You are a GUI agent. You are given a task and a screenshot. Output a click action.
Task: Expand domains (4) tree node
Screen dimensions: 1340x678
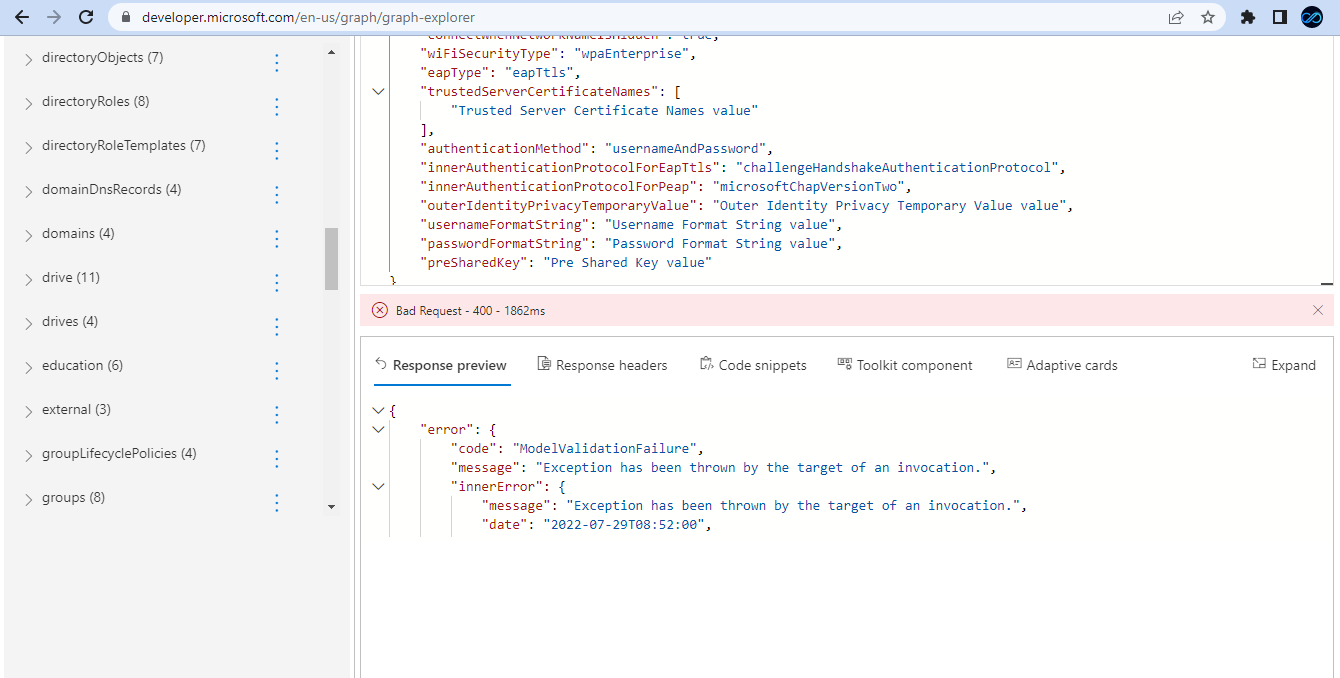click(x=28, y=235)
